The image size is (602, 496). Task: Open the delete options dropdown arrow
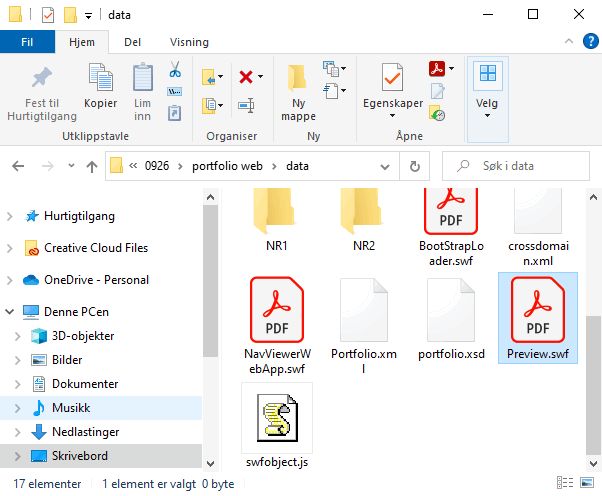point(260,76)
